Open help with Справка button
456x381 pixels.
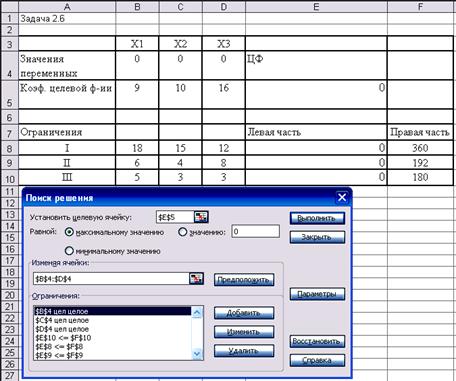[x=317, y=360]
